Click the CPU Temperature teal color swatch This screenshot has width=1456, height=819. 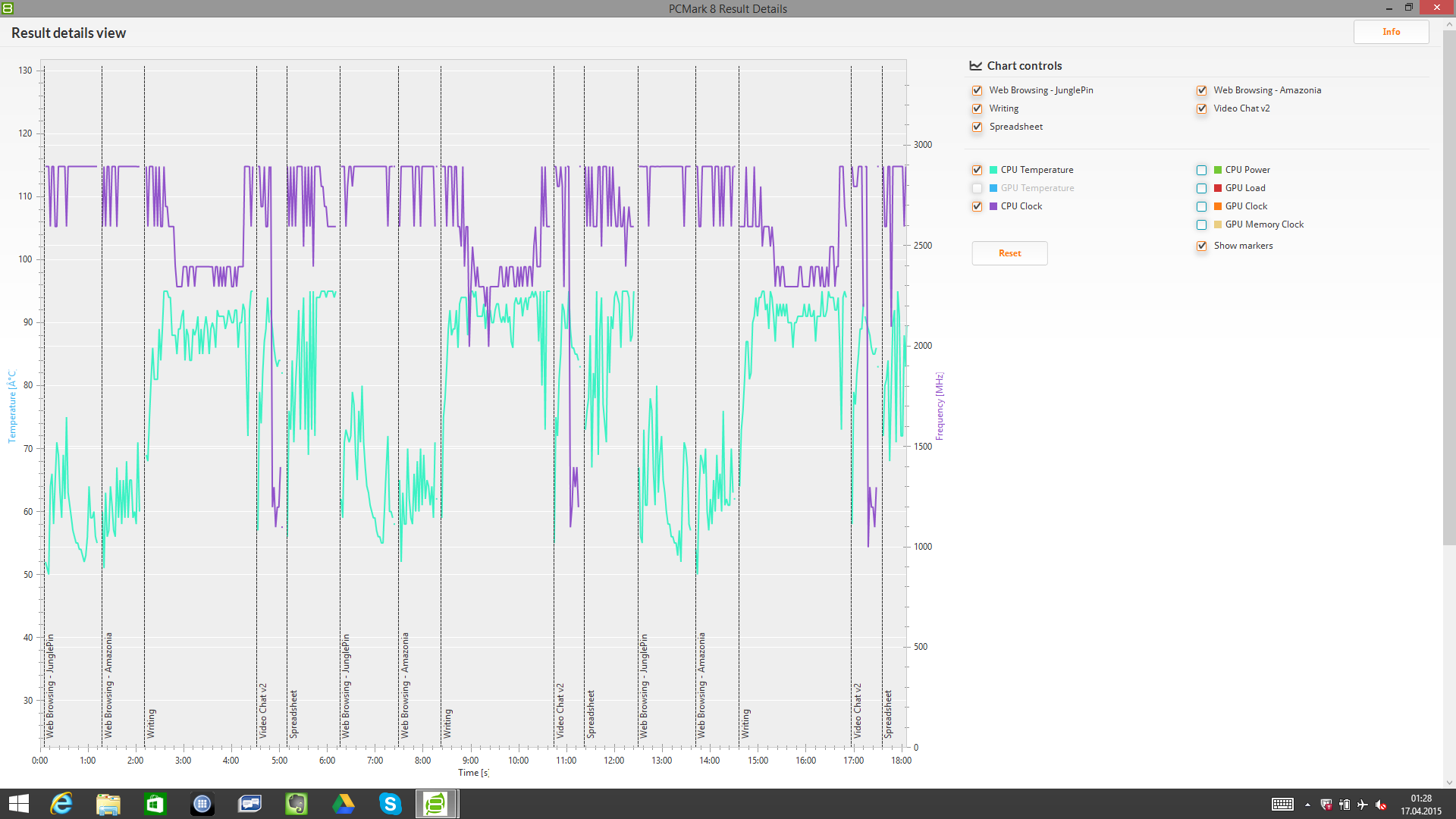(x=993, y=170)
